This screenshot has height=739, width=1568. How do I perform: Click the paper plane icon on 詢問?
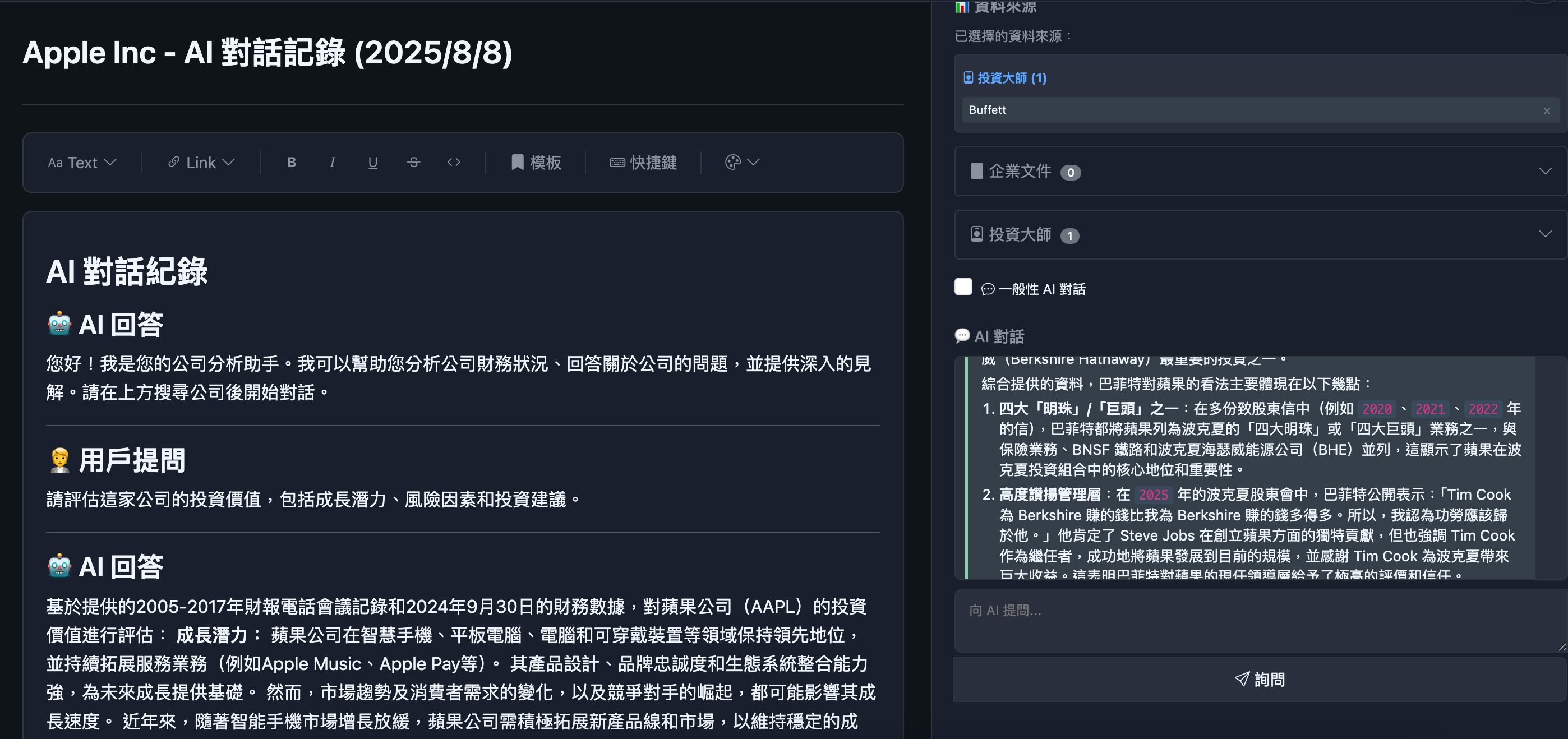pyautogui.click(x=1241, y=680)
